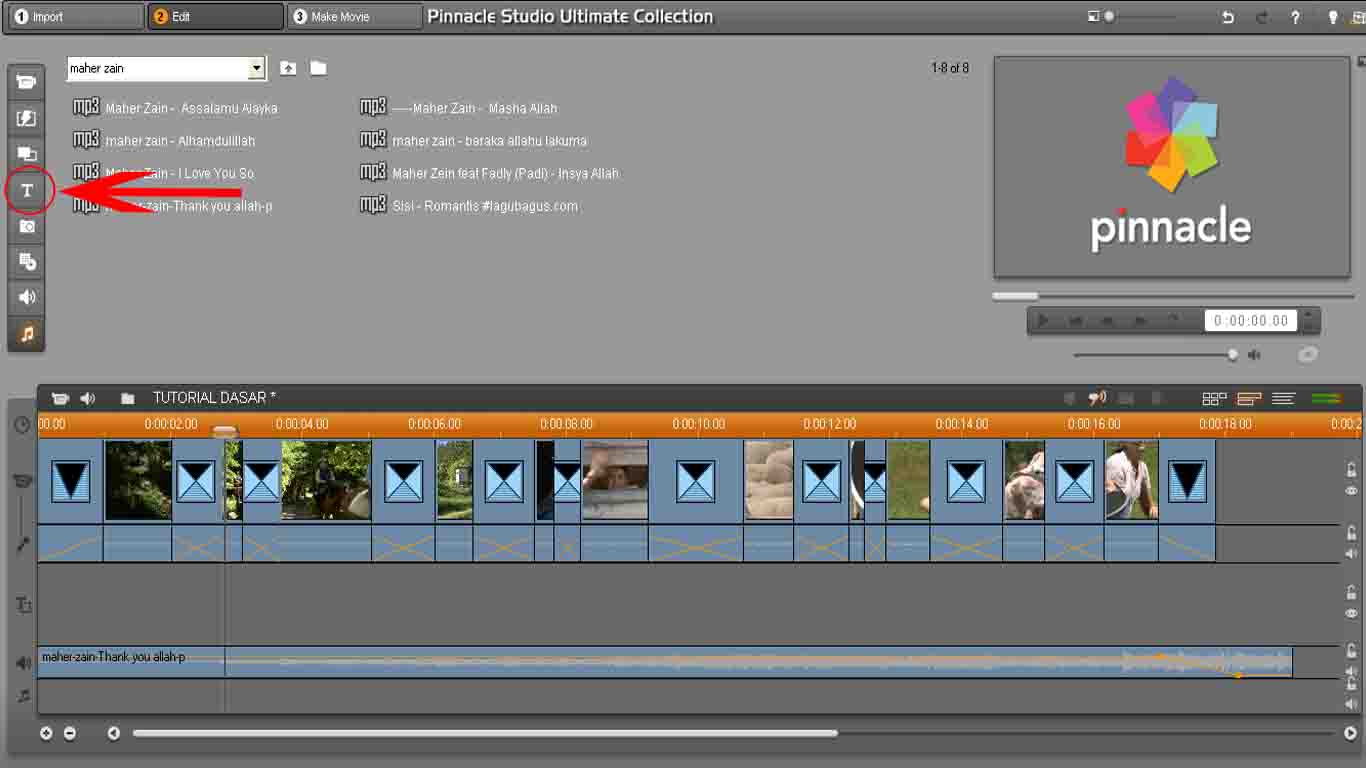
Task: Toggle the audio scrubbing button
Action: [x=1097, y=398]
